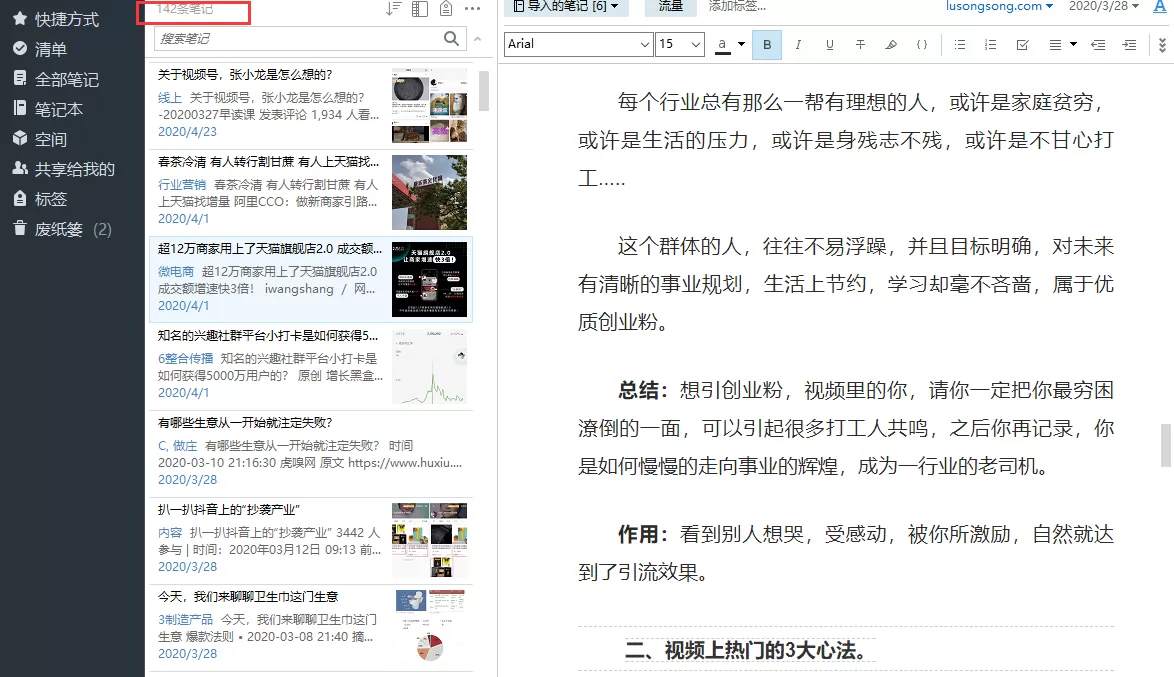The image size is (1174, 677).
Task: Toggle bold formatting in the editor
Action: coord(766,45)
